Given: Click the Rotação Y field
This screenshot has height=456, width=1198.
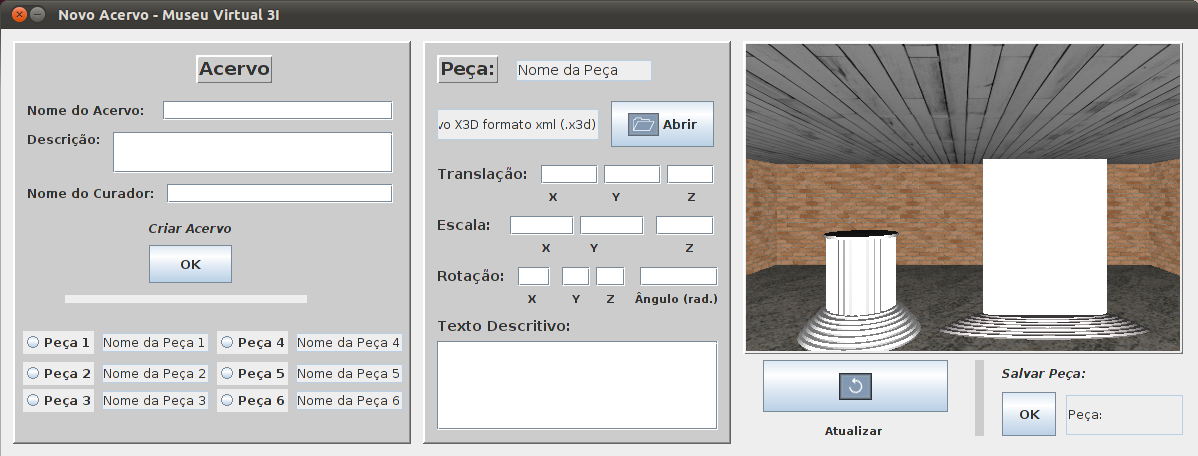Looking at the screenshot, I should 575,276.
